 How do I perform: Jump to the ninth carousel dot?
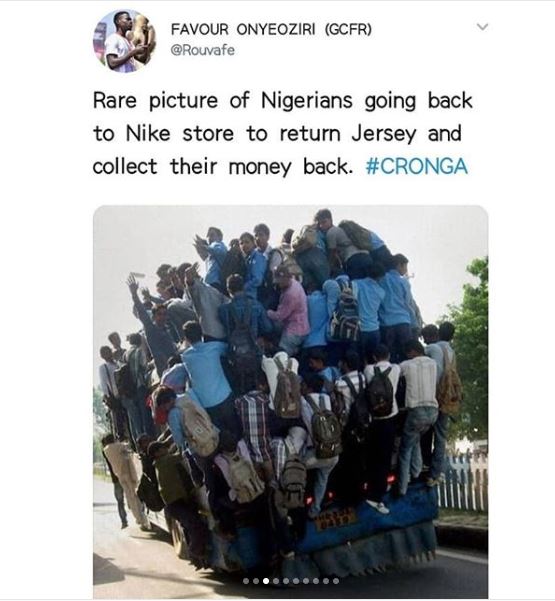326,581
